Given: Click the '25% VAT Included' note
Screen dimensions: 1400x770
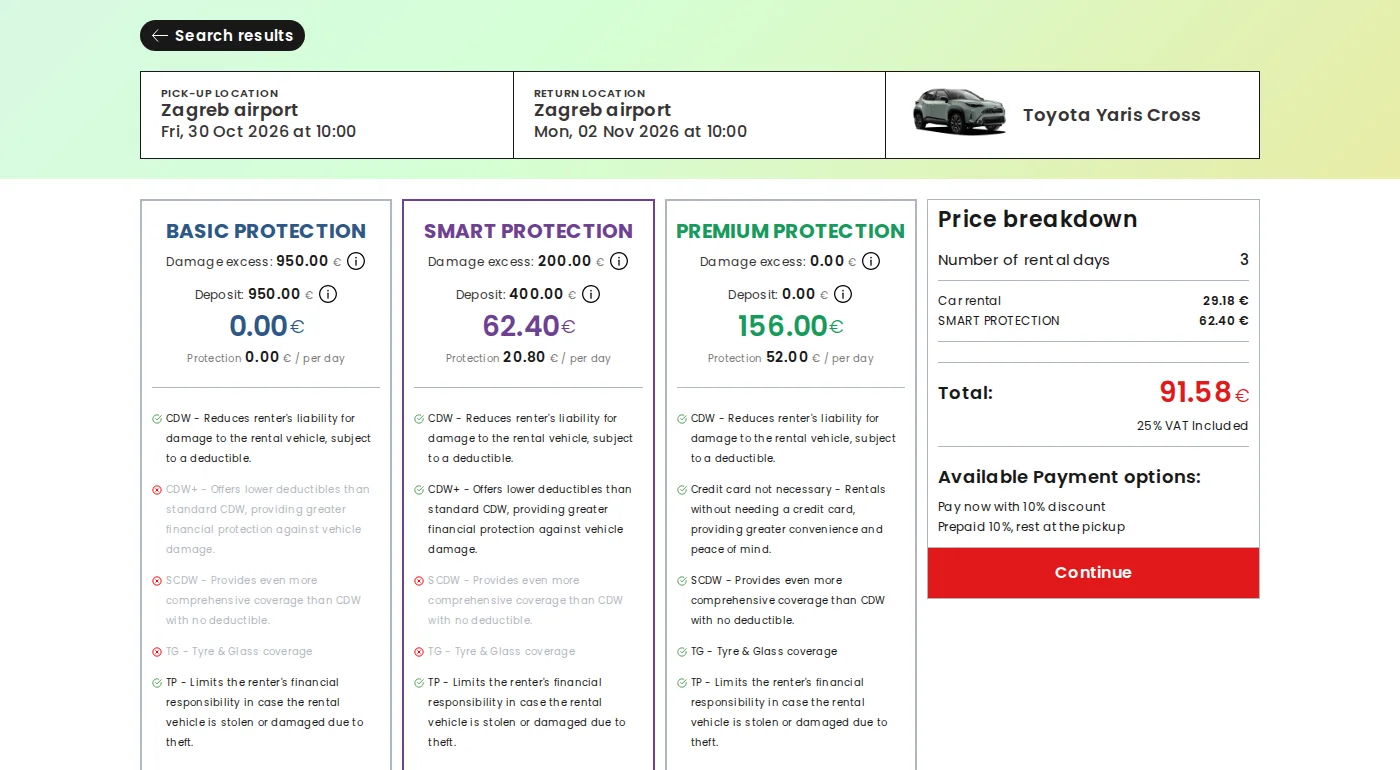Looking at the screenshot, I should click(x=1192, y=426).
